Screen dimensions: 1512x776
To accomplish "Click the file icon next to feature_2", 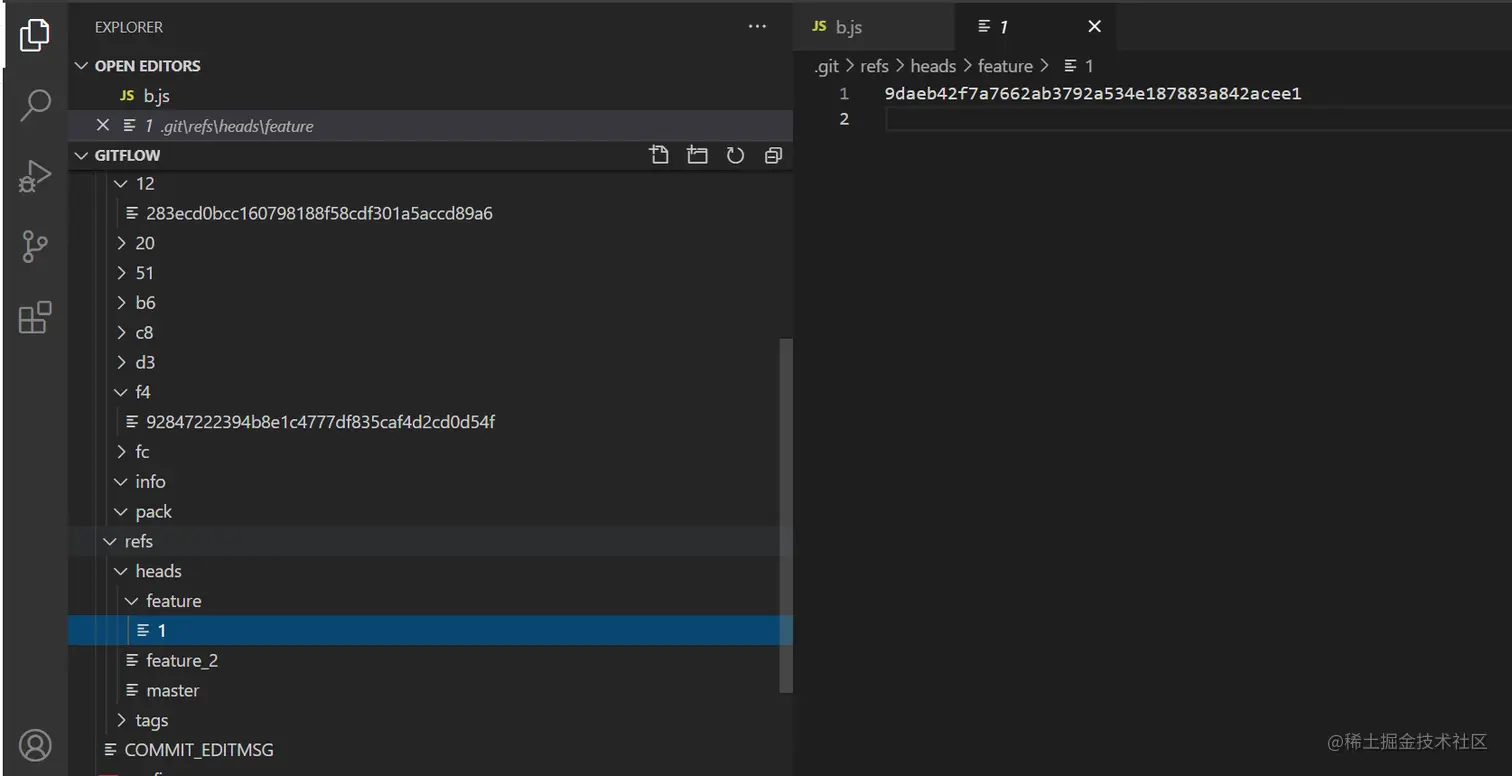I will click(132, 660).
